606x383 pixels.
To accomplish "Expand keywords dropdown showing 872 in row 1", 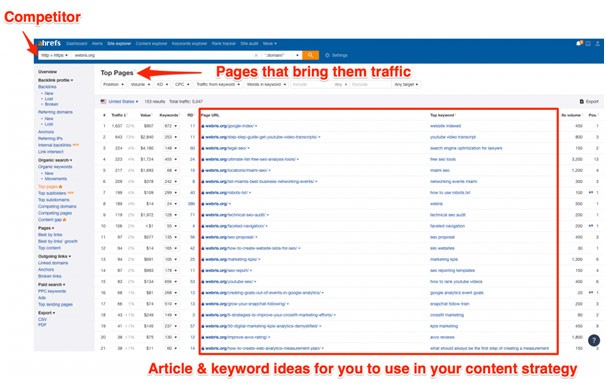I will tap(171, 126).
